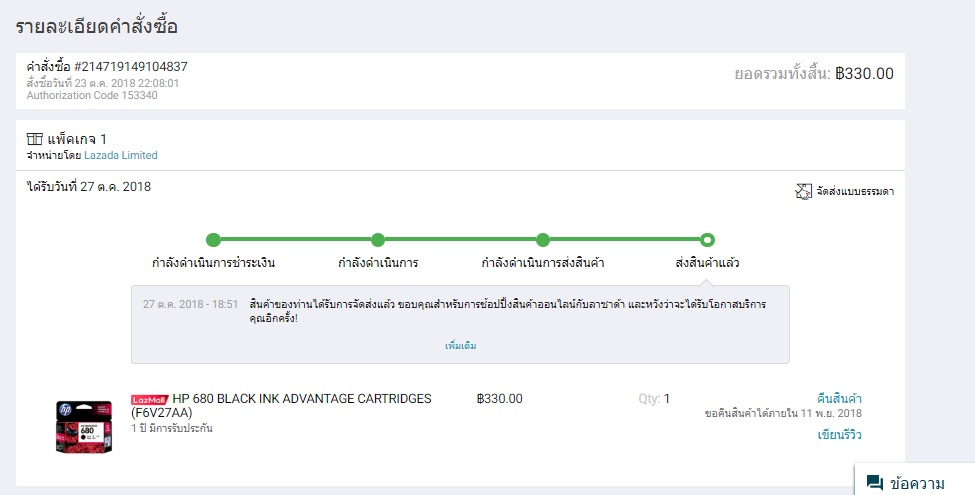Screen dimensions: 975x495
Task: Click the ส่งสินค้าแล้ว step label
Action: point(708,263)
